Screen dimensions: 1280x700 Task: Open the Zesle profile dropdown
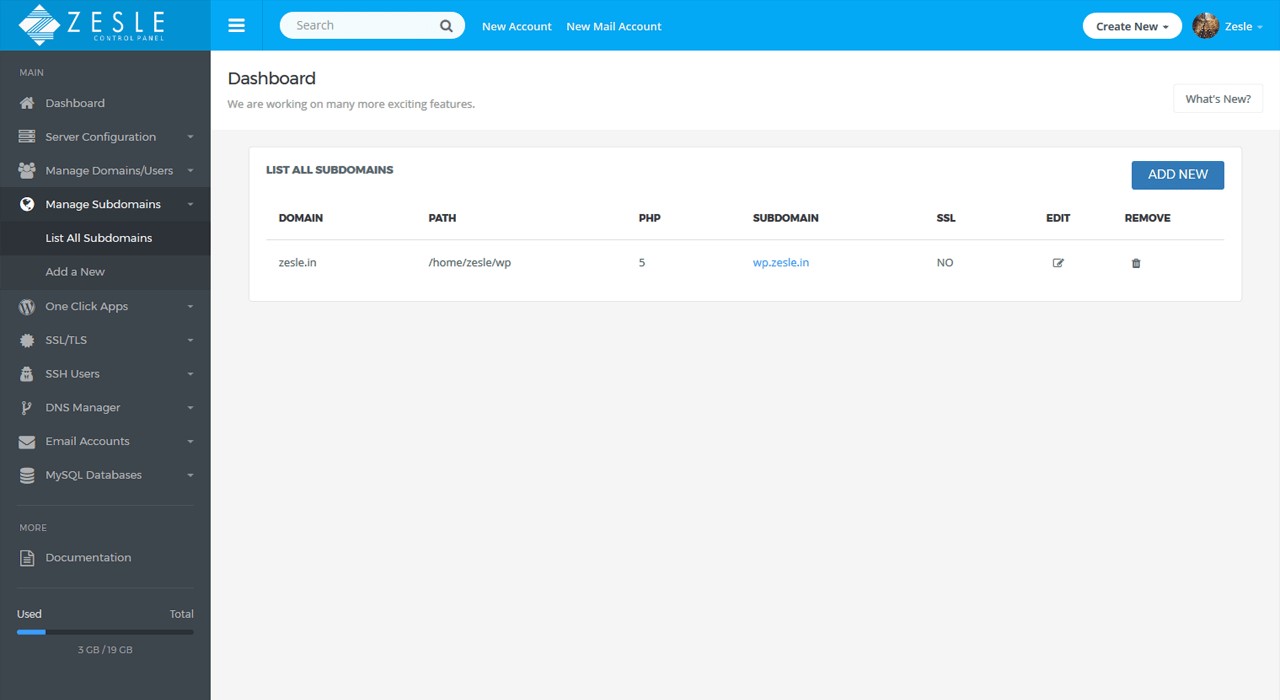(1228, 26)
